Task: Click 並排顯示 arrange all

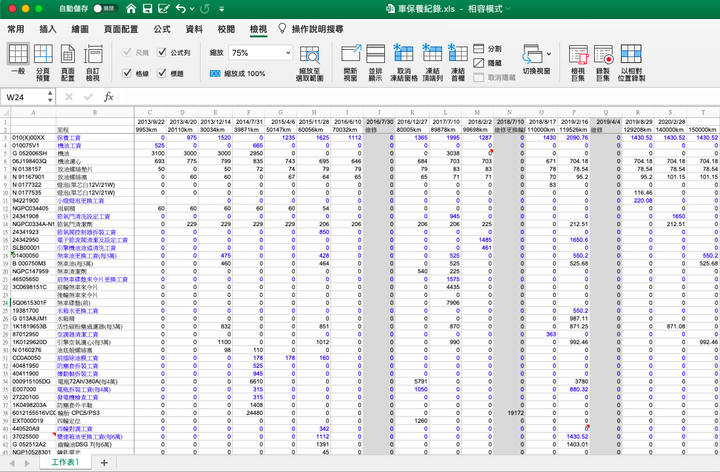Action: (x=376, y=63)
